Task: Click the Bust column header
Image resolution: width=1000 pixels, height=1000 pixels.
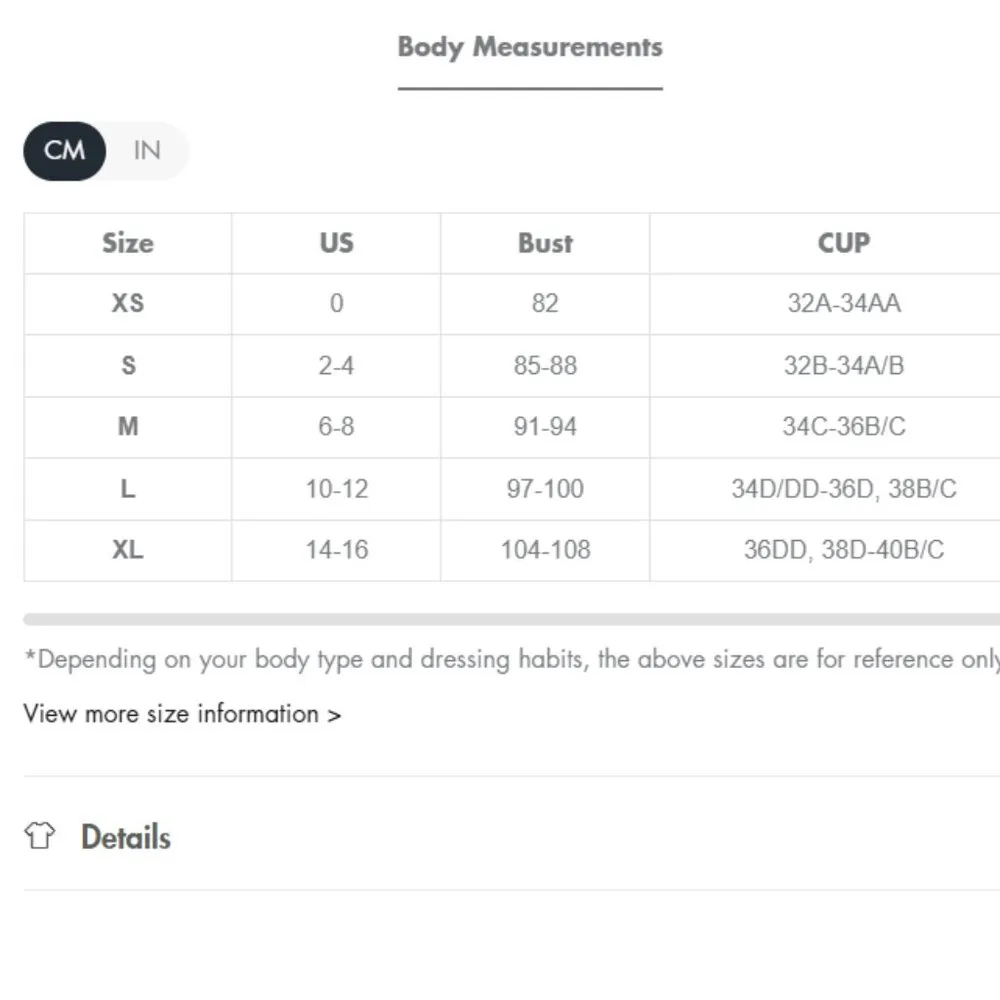Action: pyautogui.click(x=545, y=243)
